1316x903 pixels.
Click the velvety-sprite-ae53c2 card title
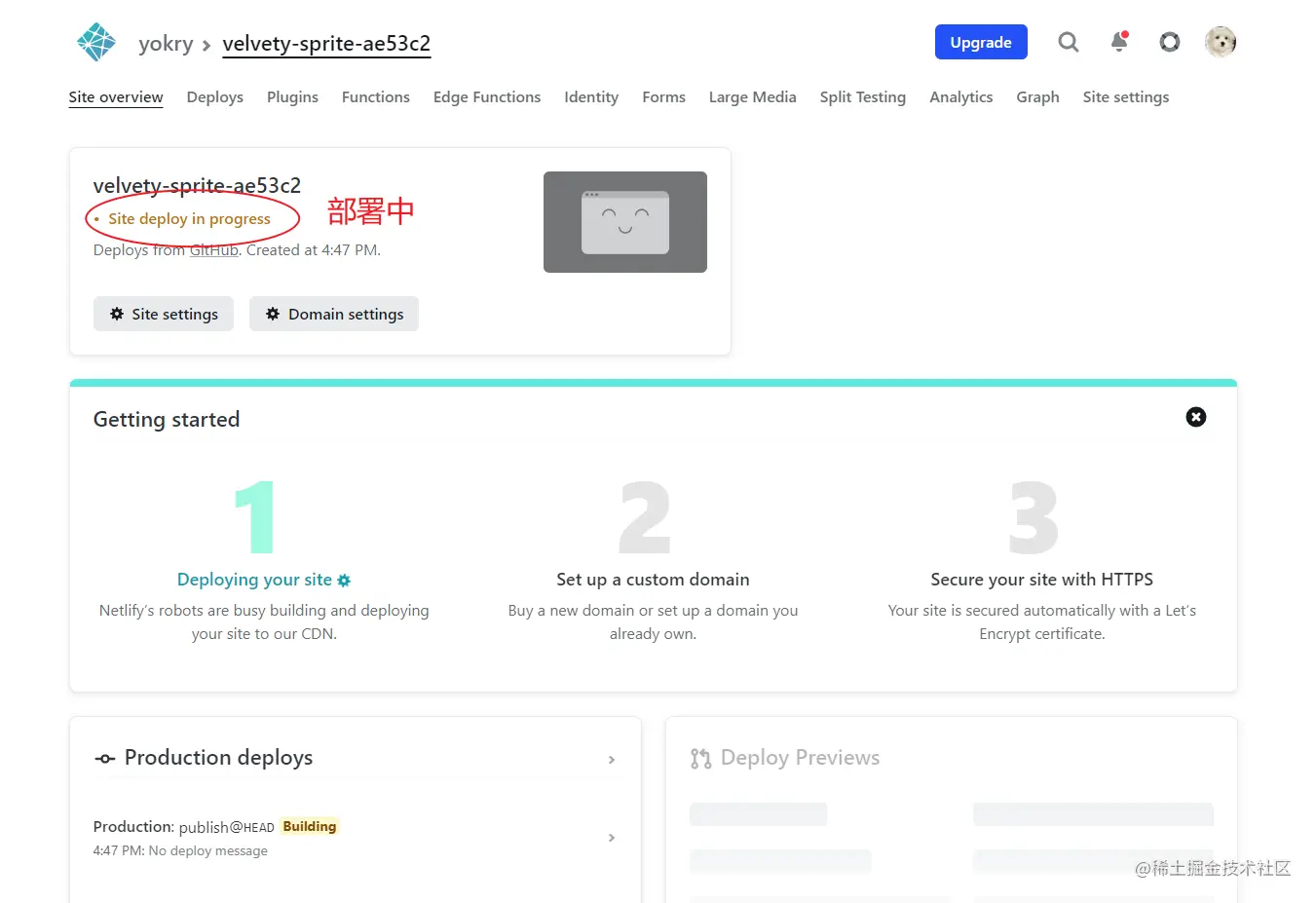(x=197, y=185)
